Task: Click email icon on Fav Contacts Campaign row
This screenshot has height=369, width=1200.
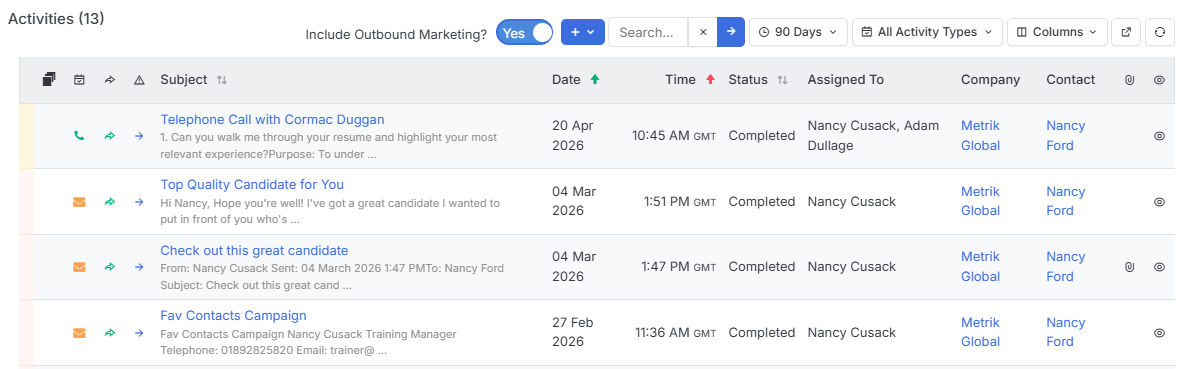Action: pyautogui.click(x=79, y=333)
